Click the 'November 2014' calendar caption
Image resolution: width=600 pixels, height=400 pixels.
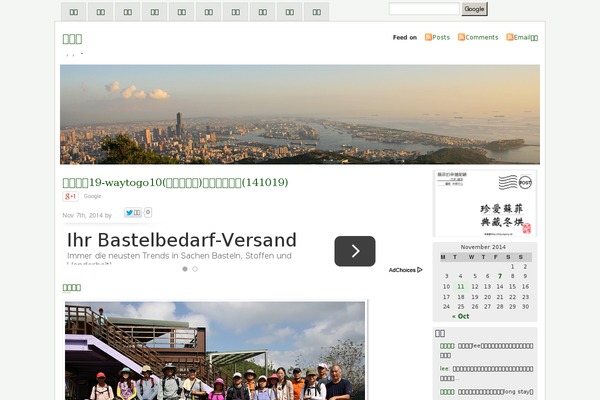483,247
